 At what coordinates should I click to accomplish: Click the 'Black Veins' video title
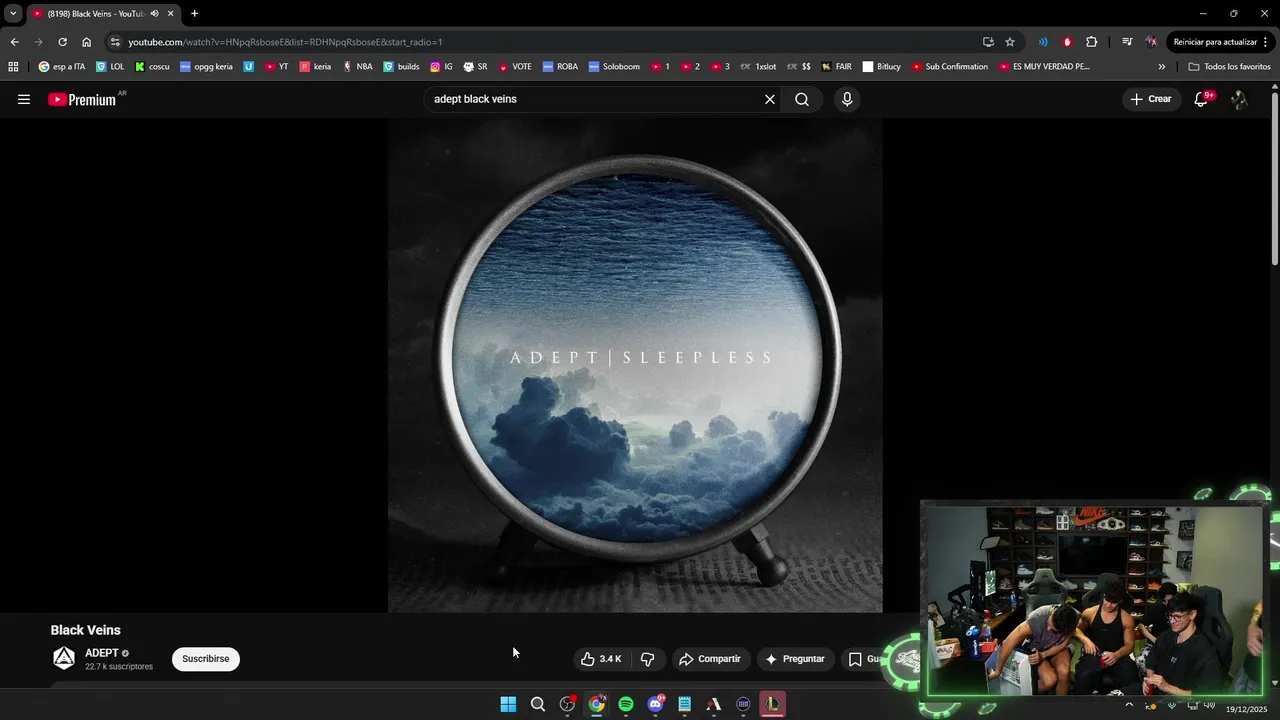coord(86,630)
